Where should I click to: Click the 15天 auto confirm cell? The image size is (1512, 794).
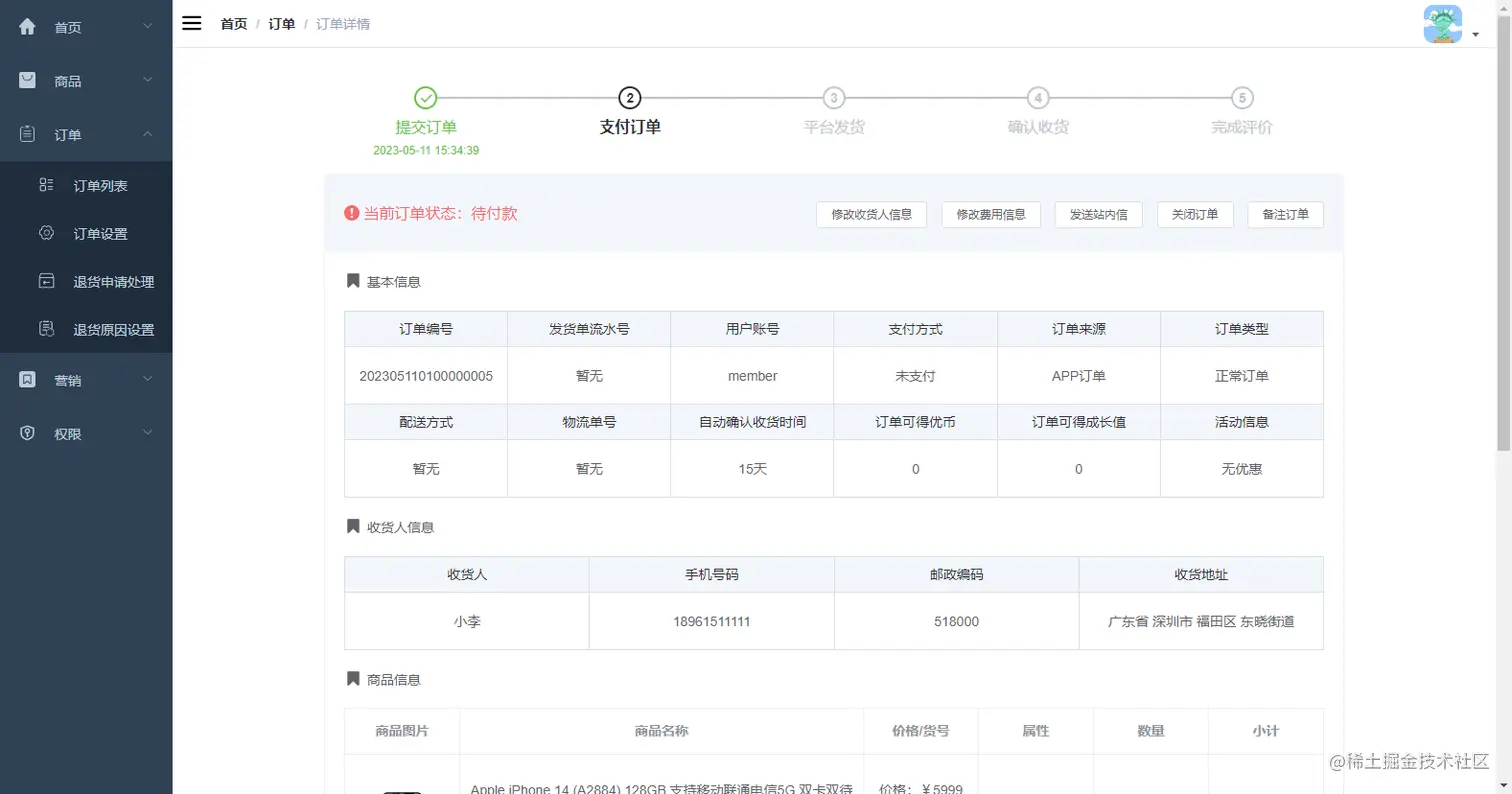tap(753, 469)
